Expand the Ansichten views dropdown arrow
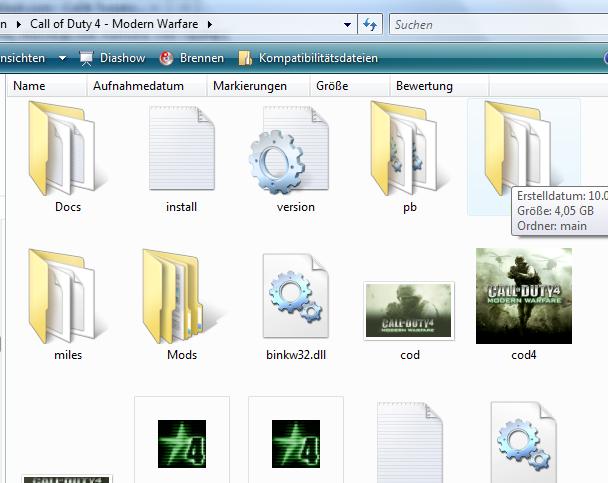The width and height of the screenshot is (608, 483). pyautogui.click(x=62, y=58)
